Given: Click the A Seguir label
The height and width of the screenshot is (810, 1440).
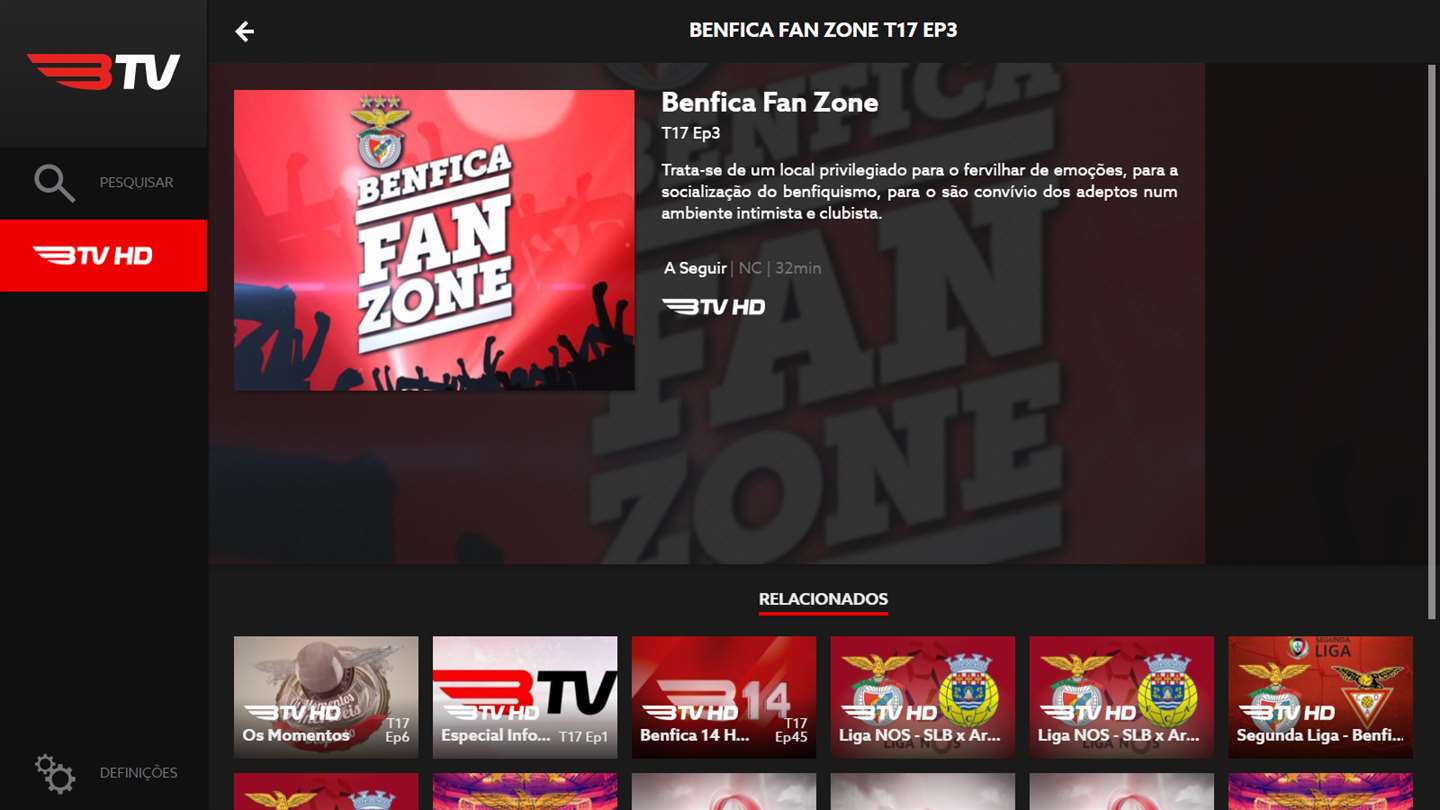Looking at the screenshot, I should coord(695,268).
